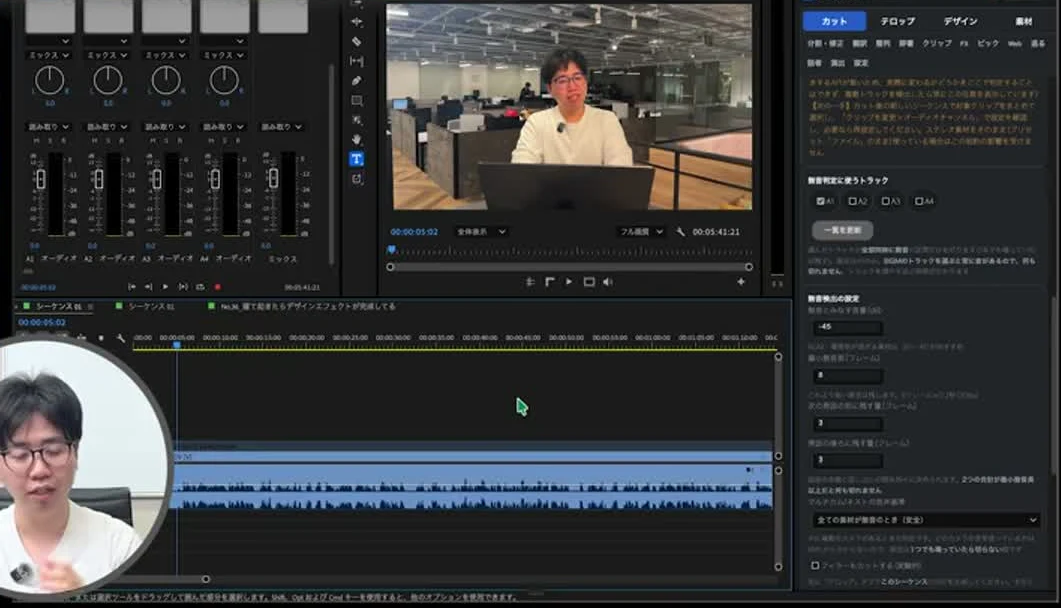This screenshot has height=608, width=1061.
Task: Select the Razor tool
Action: pos(357,41)
